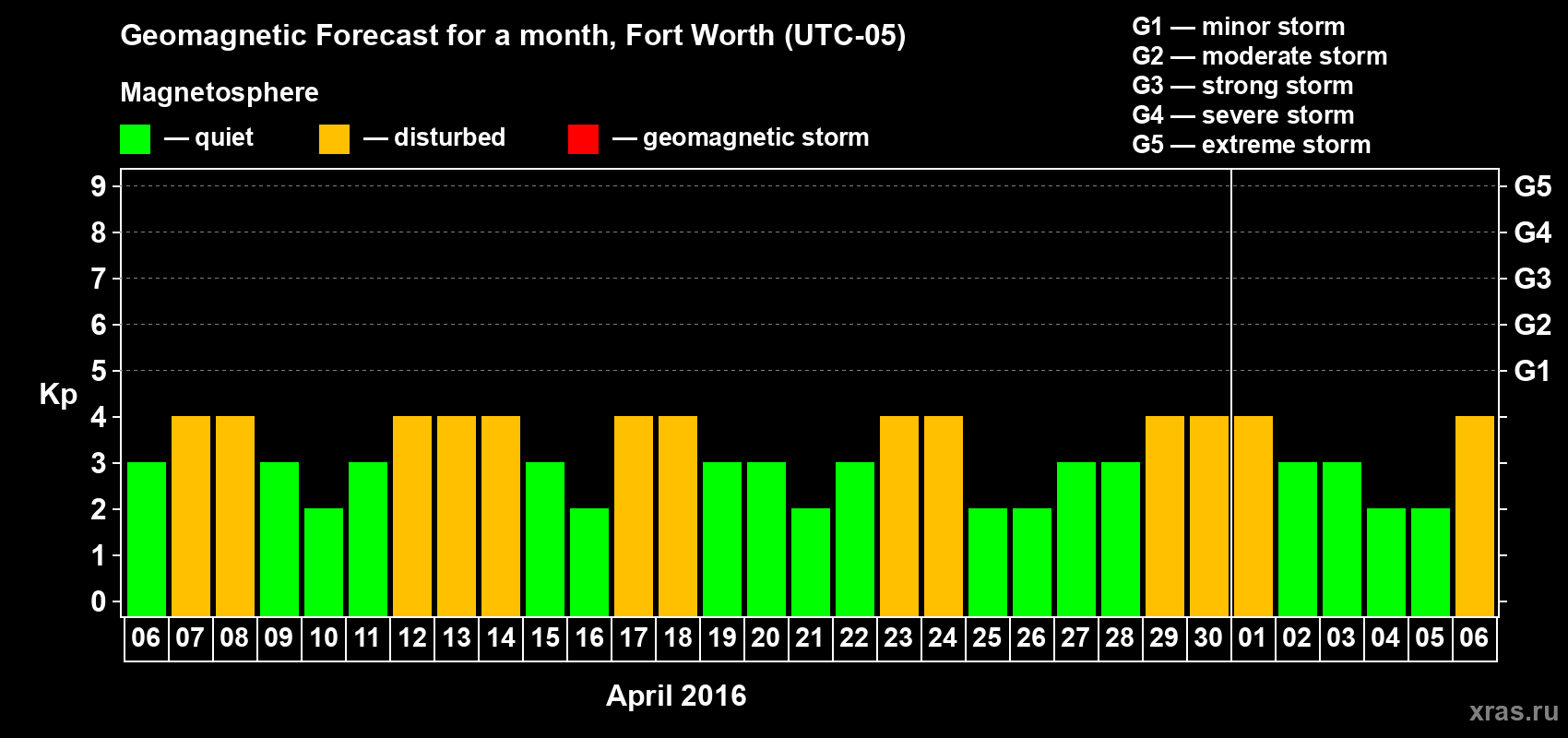Click the green bar for day 03
This screenshot has height=738, width=1568.
tap(1342, 539)
